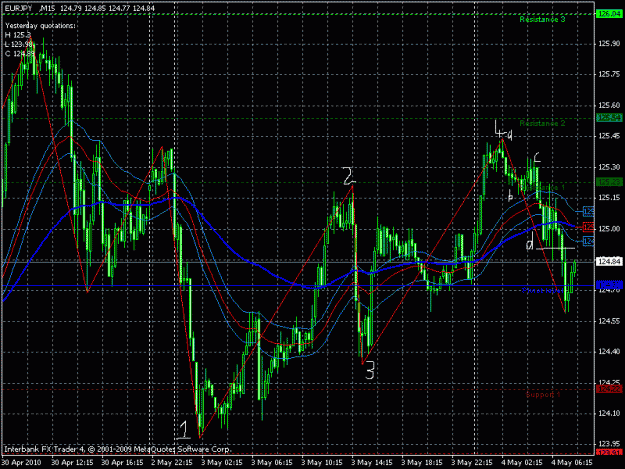Click the '30 Apr 2010' time label

tap(22, 463)
